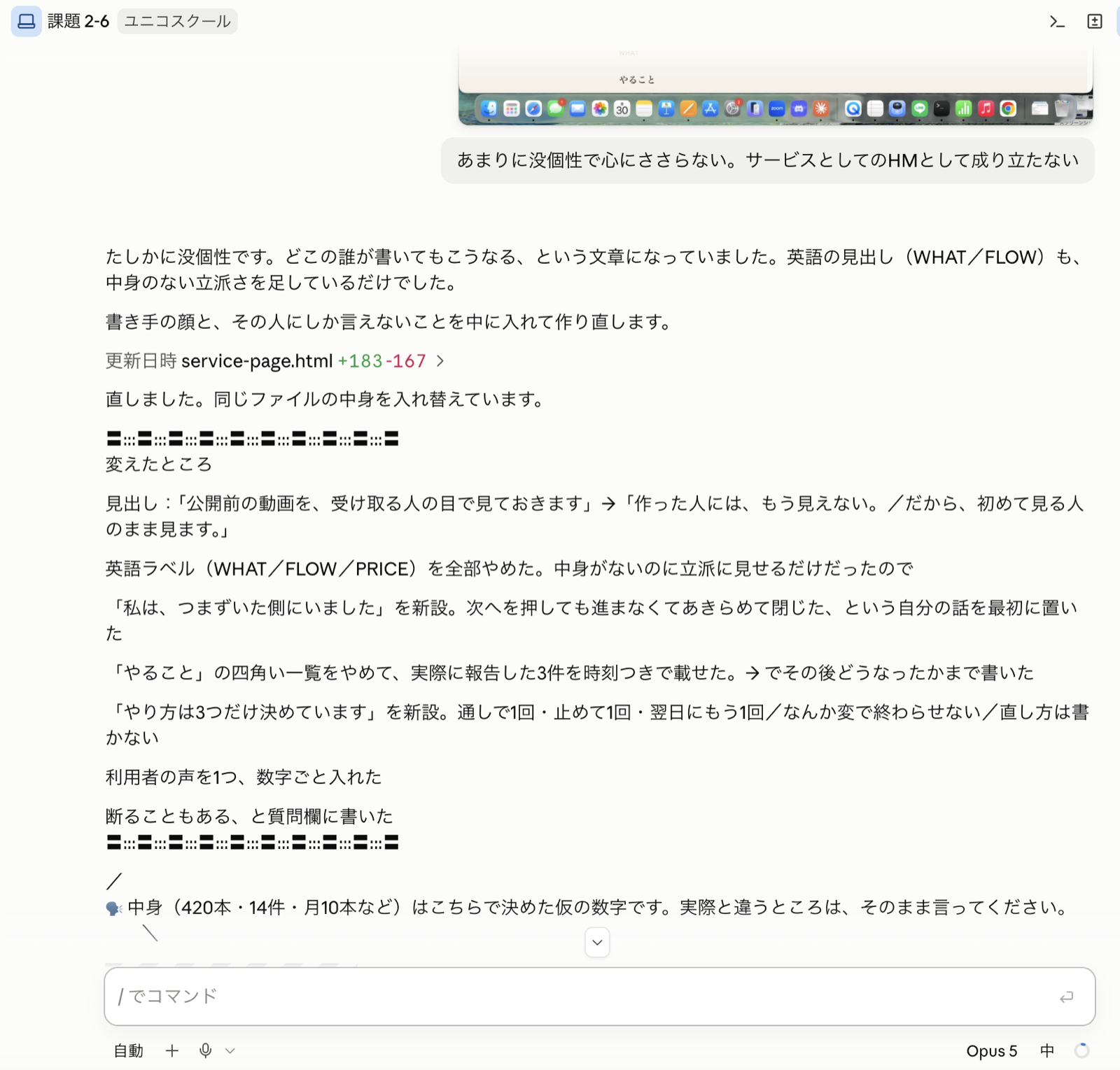Click Mail icon in the attached screenshot dock
The image size is (1120, 1070).
[x=577, y=108]
